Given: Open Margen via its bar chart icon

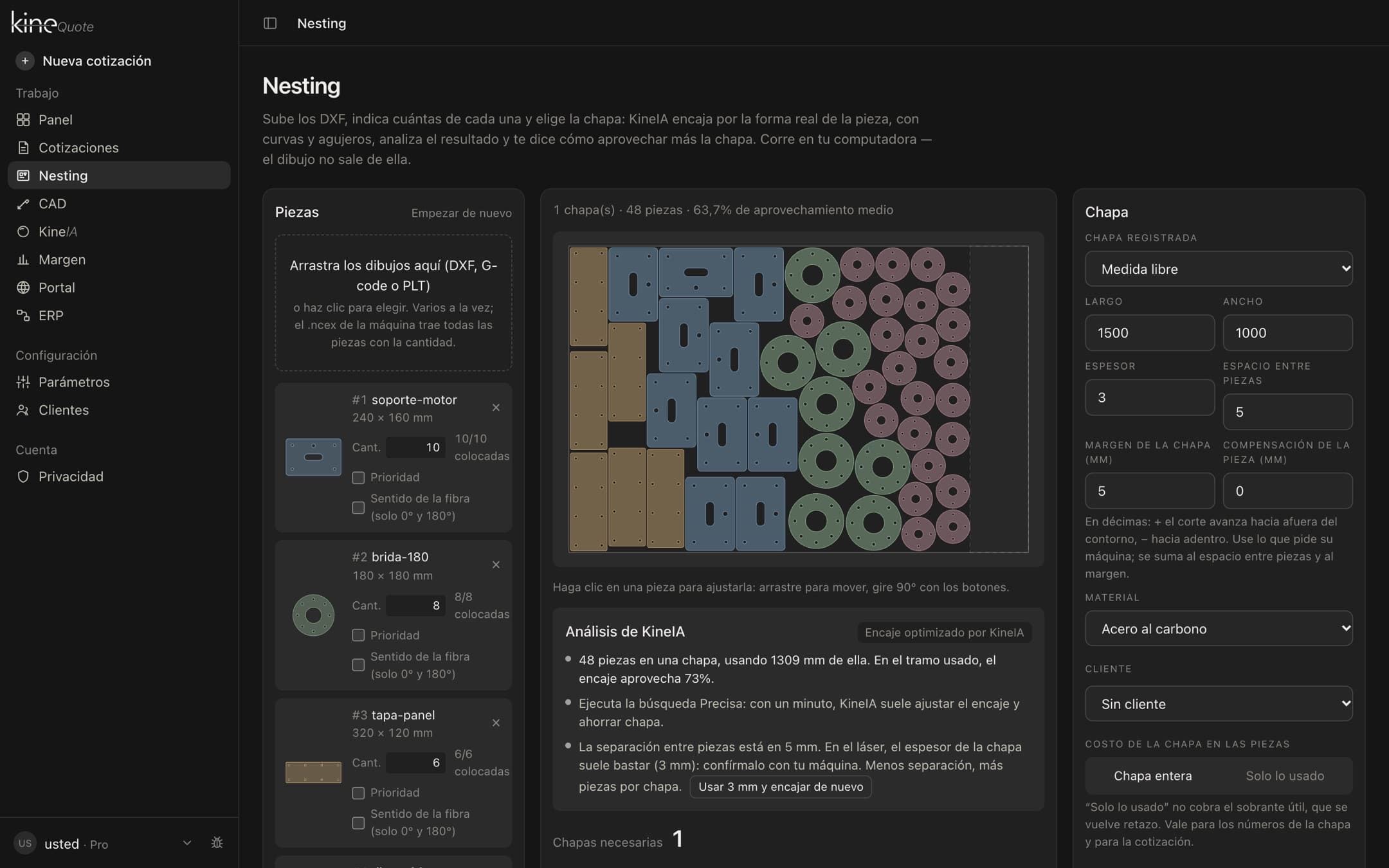Looking at the screenshot, I should coord(23,260).
